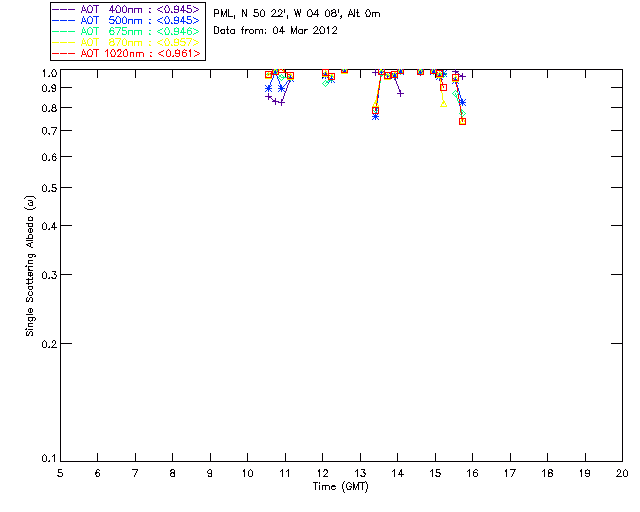Click the yellow triangle marker near time 15.2
Viewport: 640px width, 512px height.
pos(443,103)
